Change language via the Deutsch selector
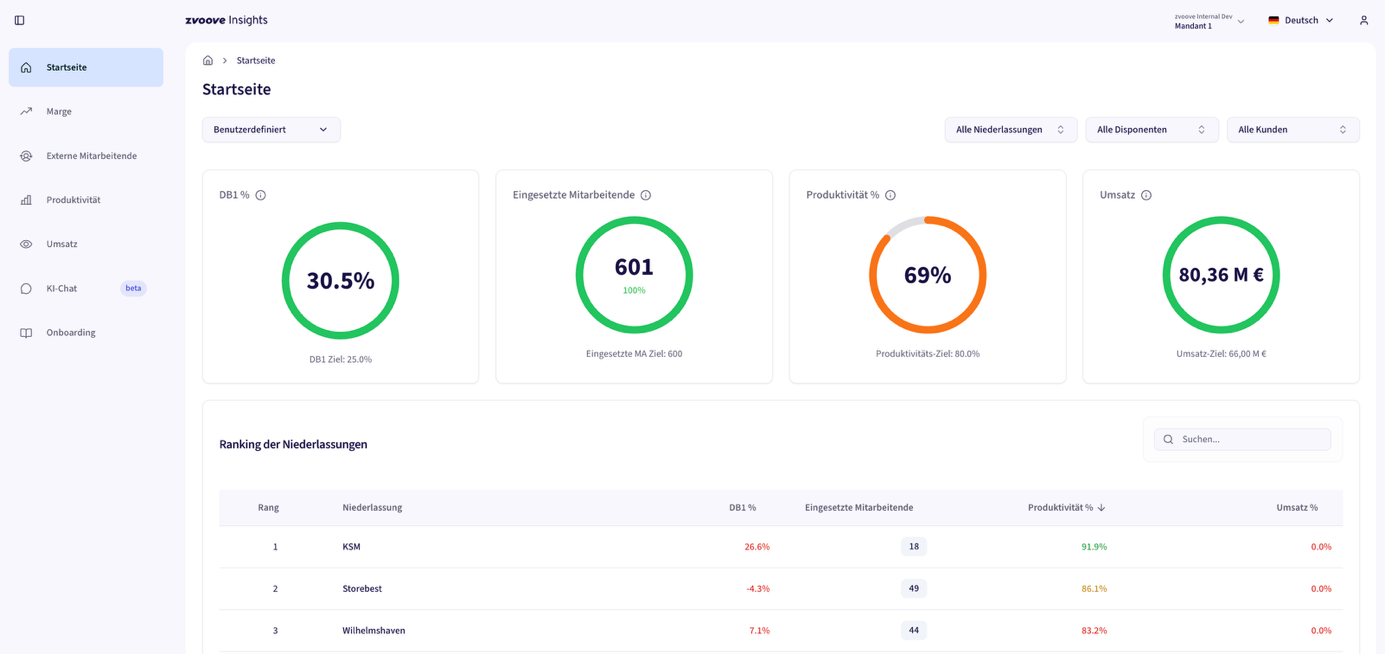The width and height of the screenshot is (1385, 654). tap(1300, 20)
